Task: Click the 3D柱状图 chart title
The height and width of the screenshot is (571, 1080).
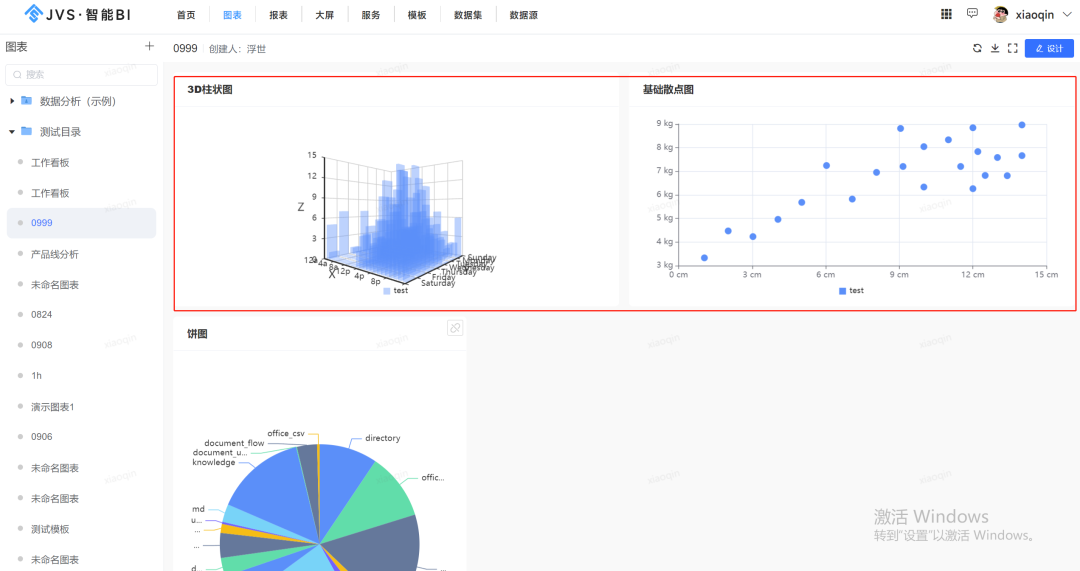Action: click(209, 90)
